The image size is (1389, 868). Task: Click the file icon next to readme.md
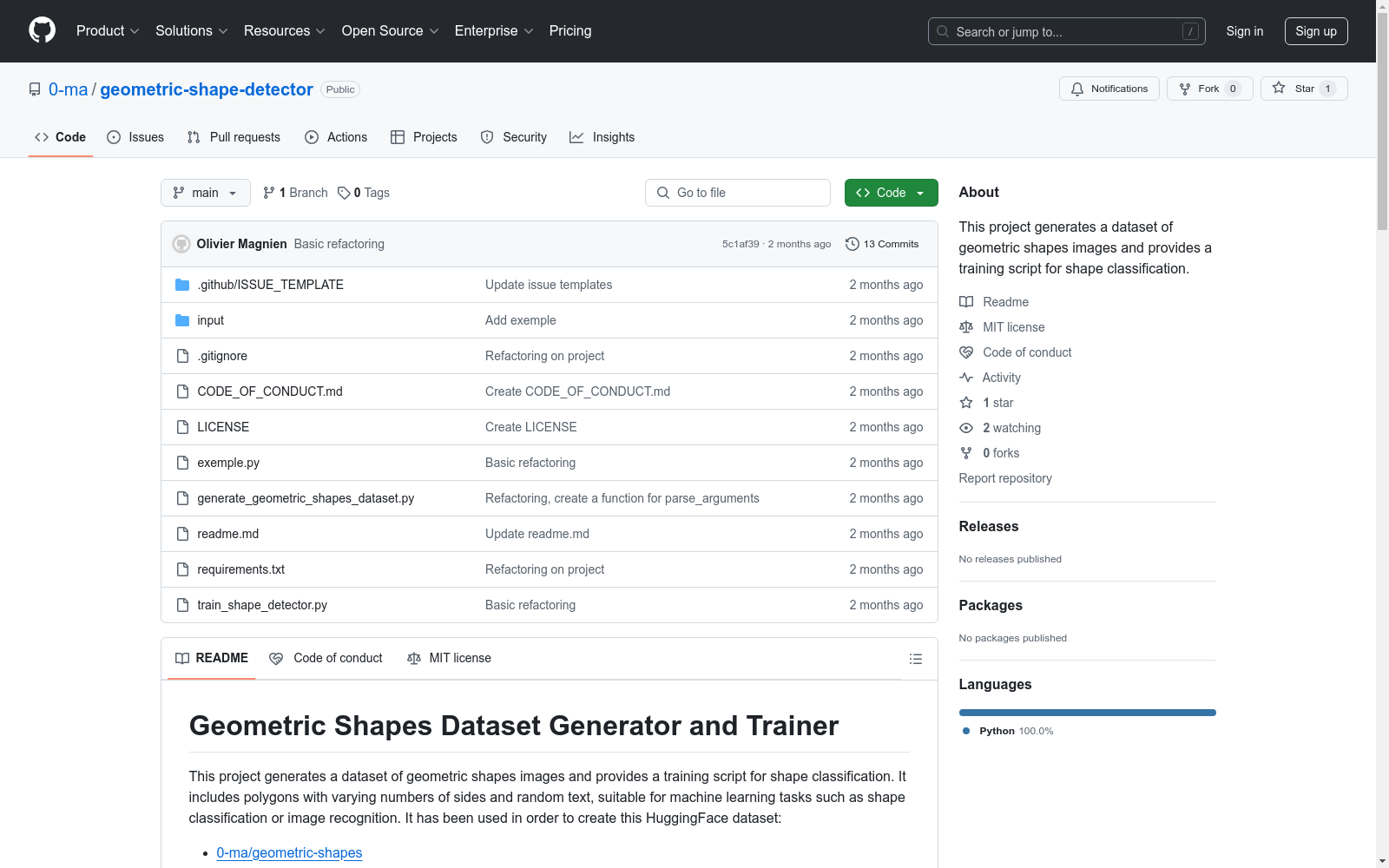point(182,534)
